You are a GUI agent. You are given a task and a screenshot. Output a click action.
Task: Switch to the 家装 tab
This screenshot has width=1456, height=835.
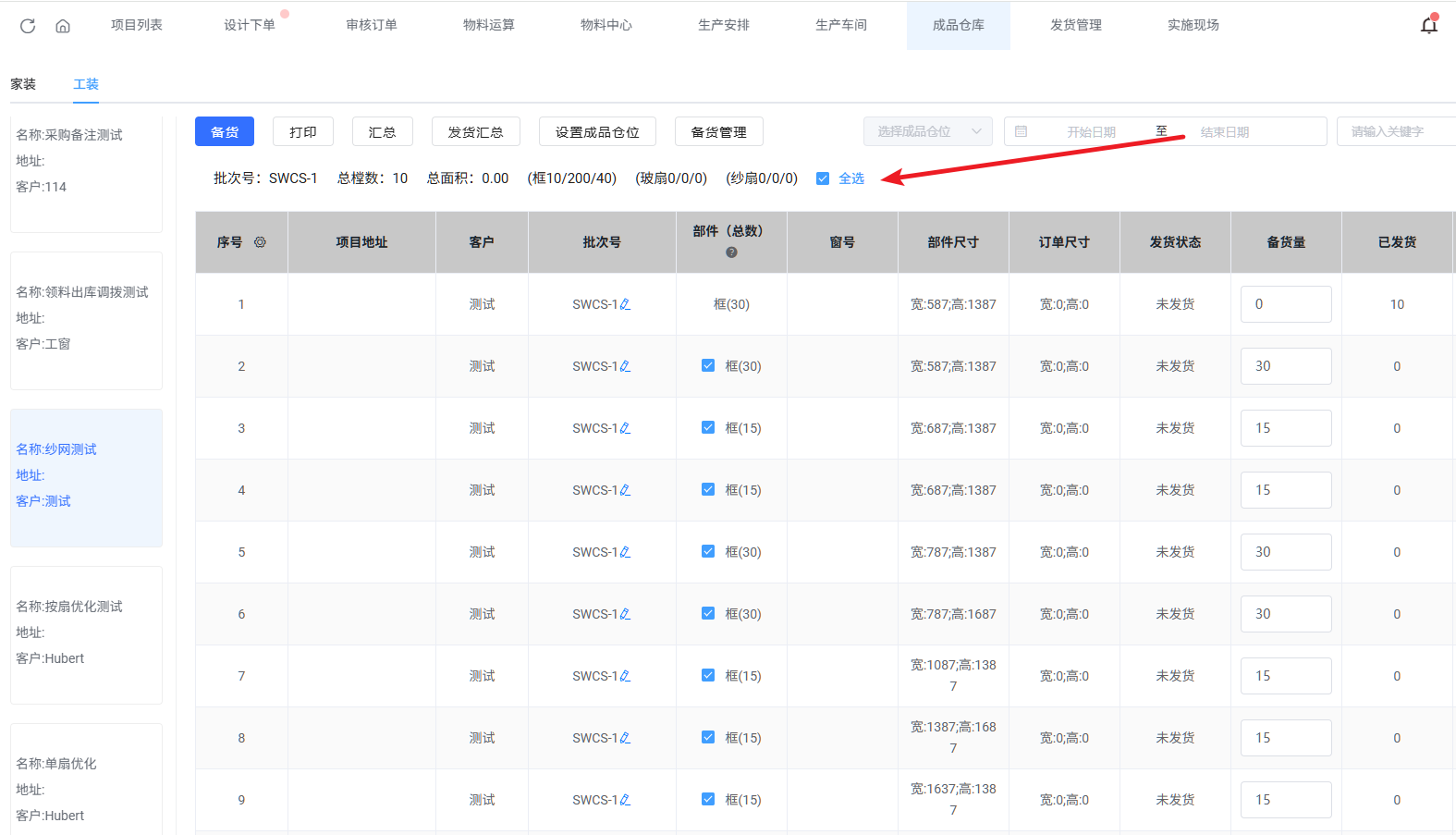click(x=23, y=84)
